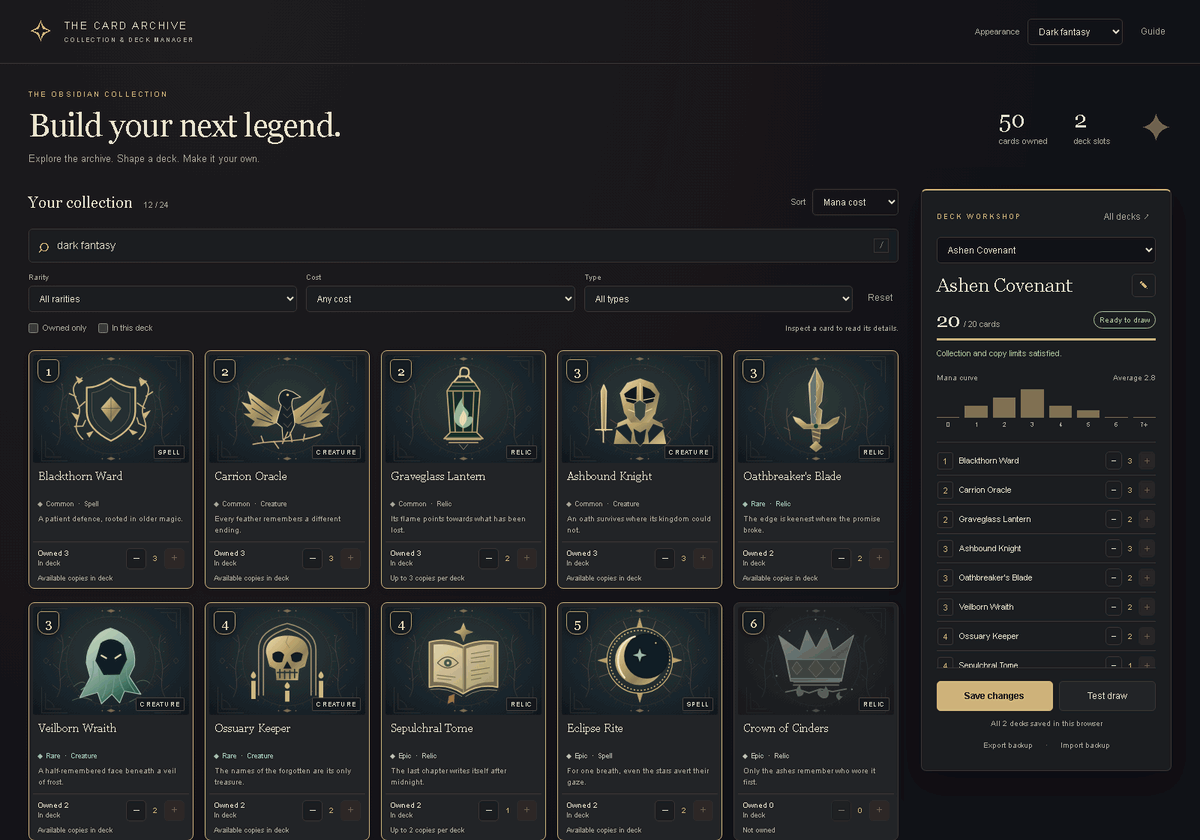The width and height of the screenshot is (1200, 840).
Task: Click the Test draw button
Action: click(x=1107, y=696)
